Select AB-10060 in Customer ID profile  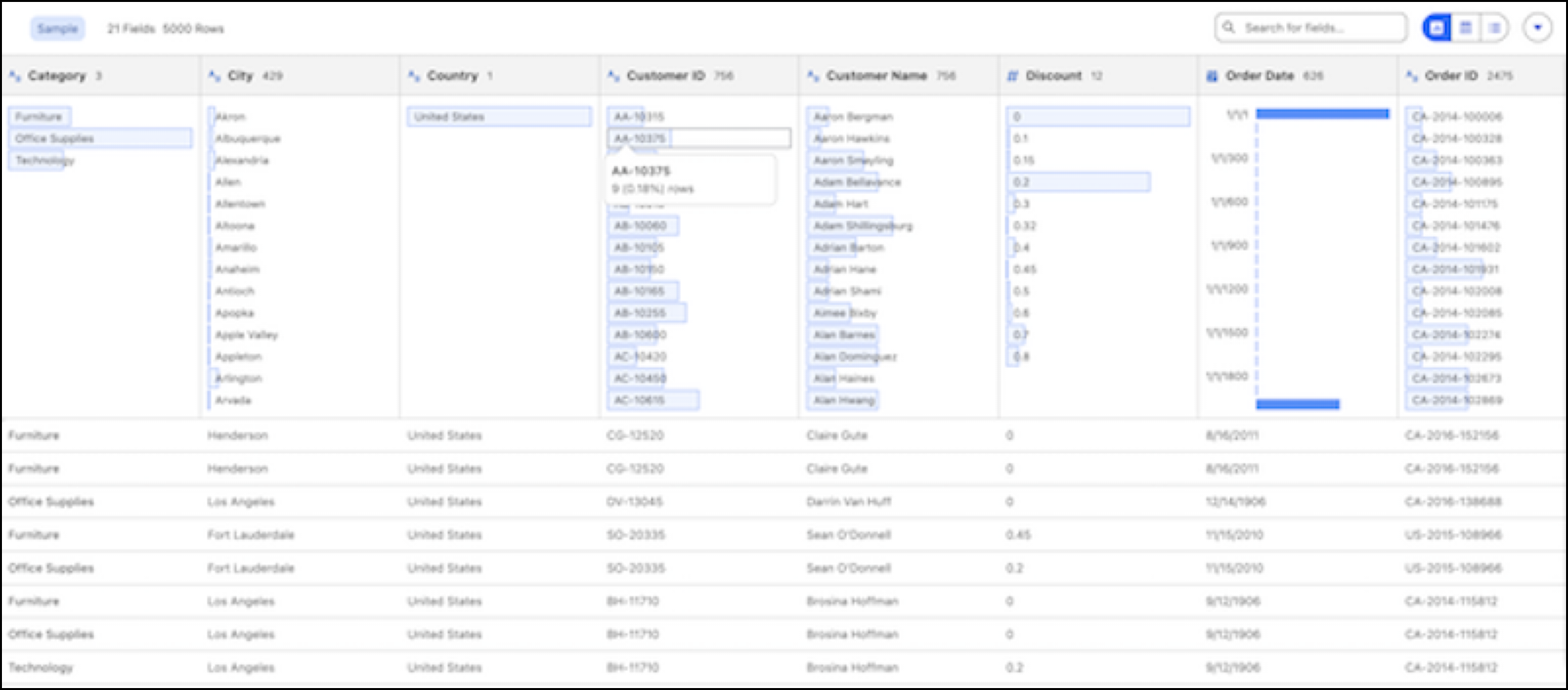pyautogui.click(x=643, y=225)
